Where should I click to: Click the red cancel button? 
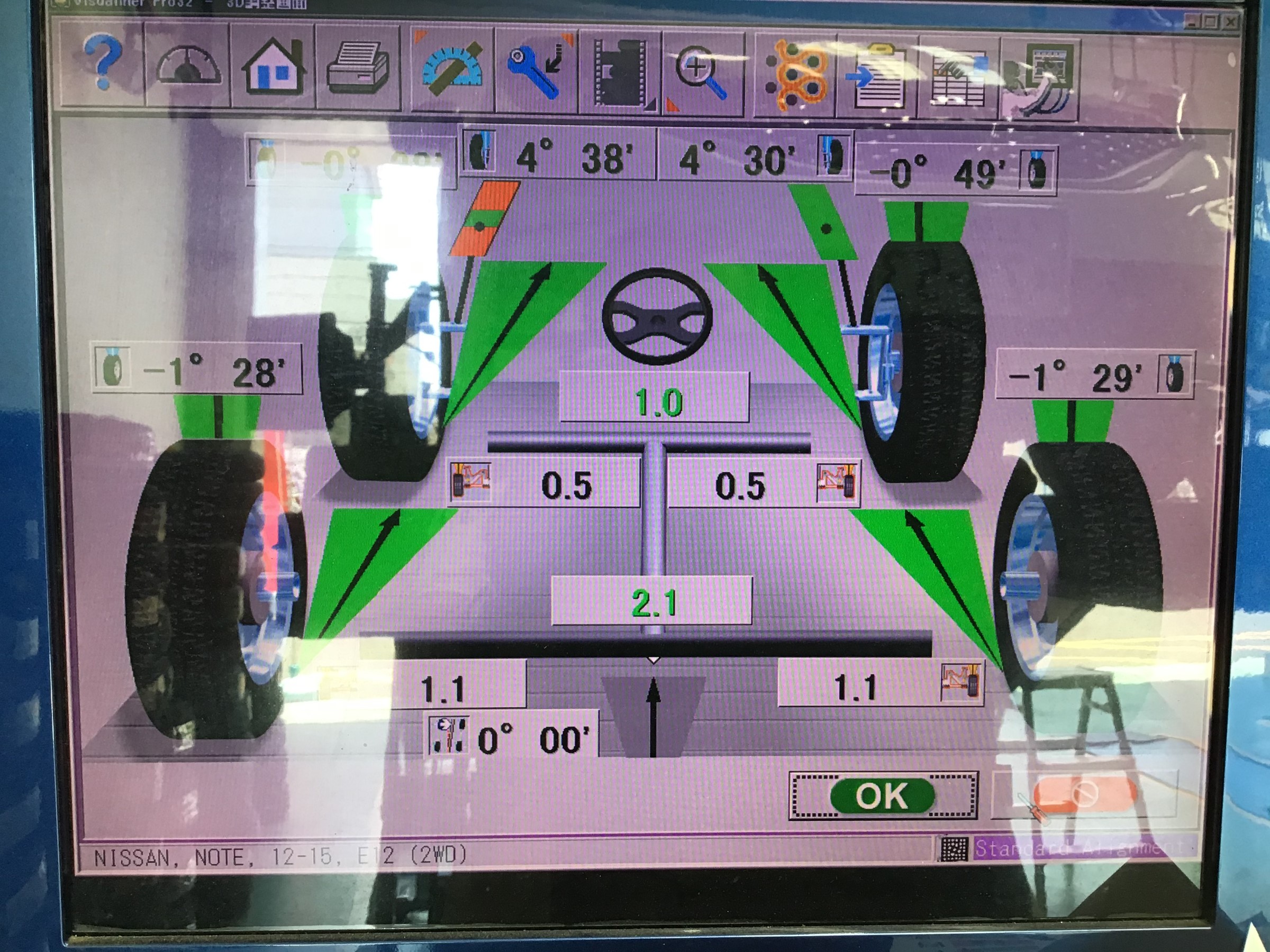(x=1084, y=795)
